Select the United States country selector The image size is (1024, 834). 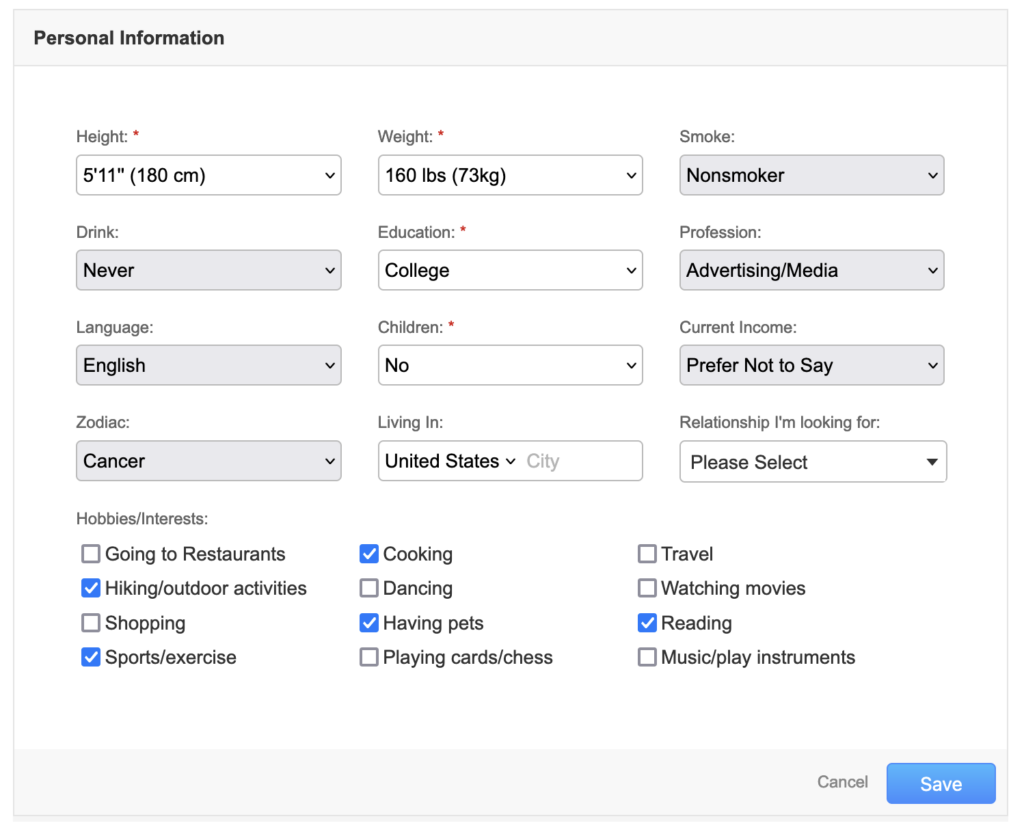[x=450, y=461]
